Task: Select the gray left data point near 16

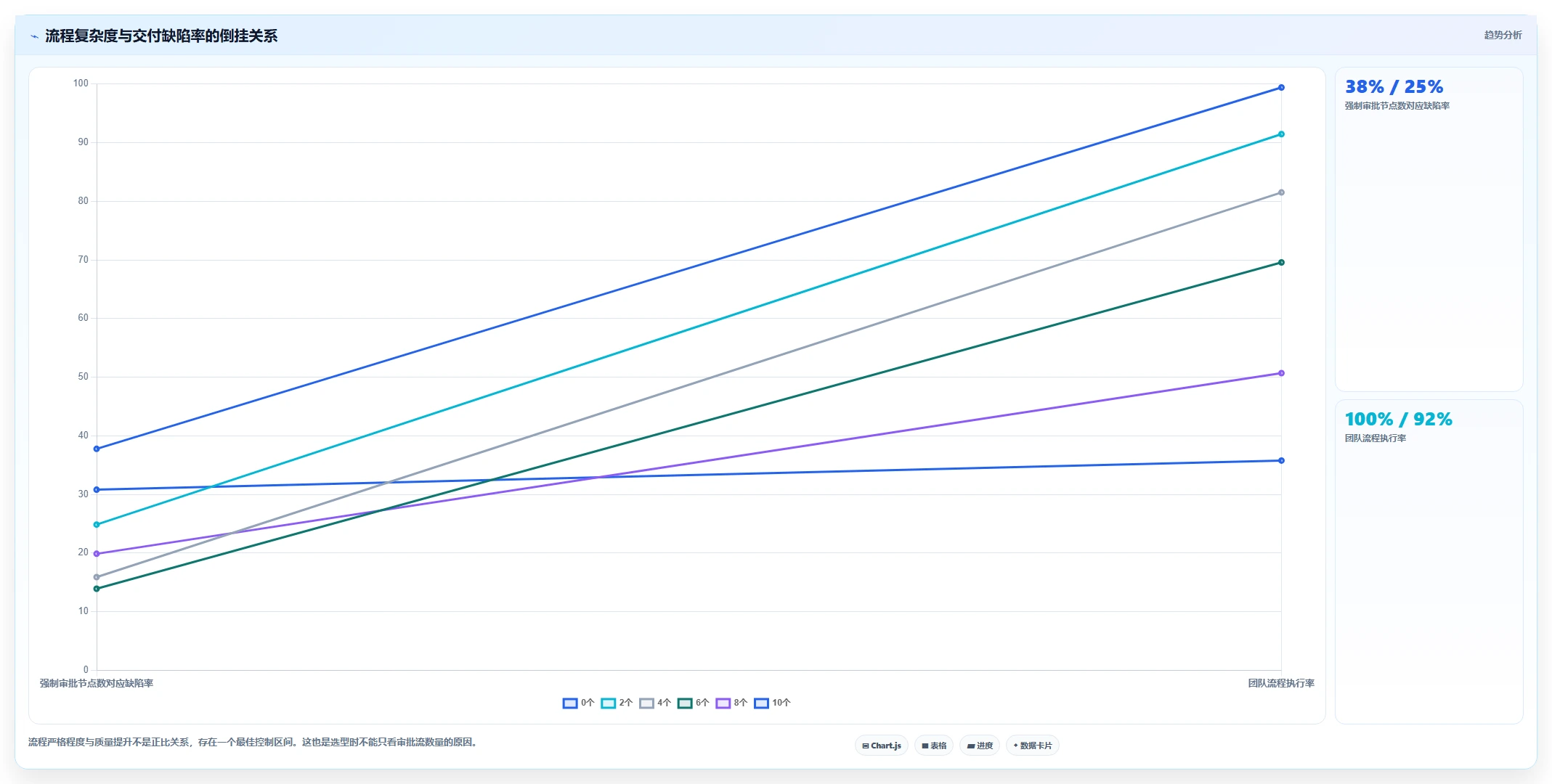Action: pos(97,577)
